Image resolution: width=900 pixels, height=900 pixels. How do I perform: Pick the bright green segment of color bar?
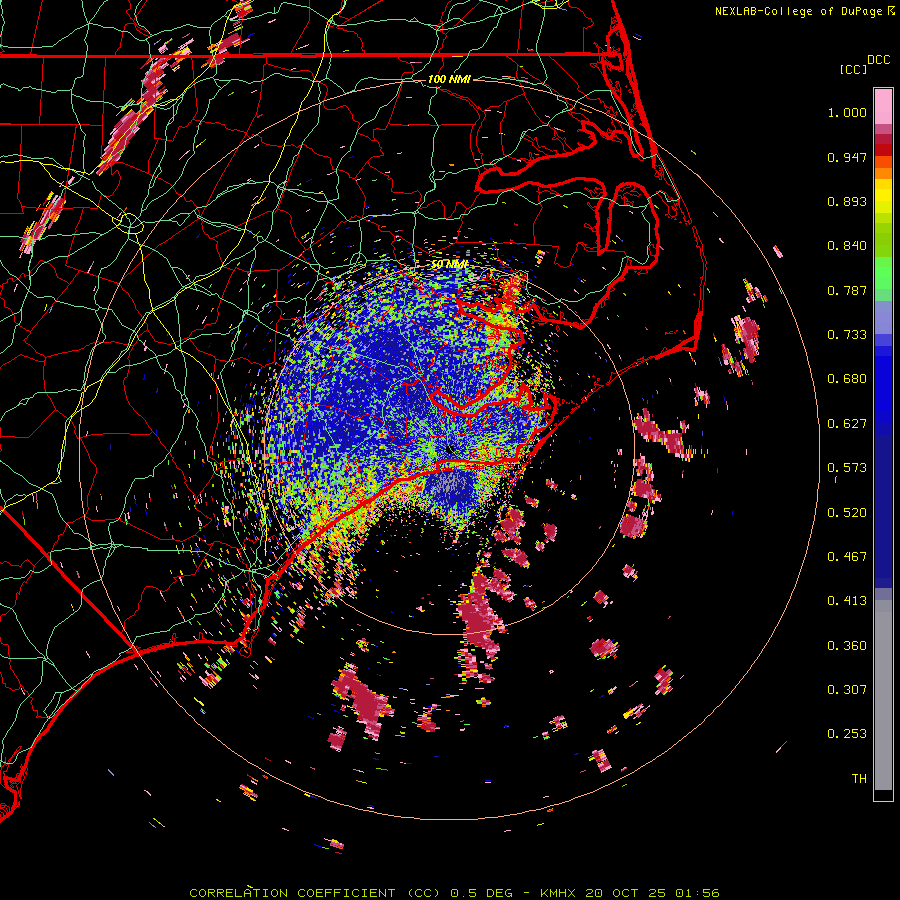883,273
